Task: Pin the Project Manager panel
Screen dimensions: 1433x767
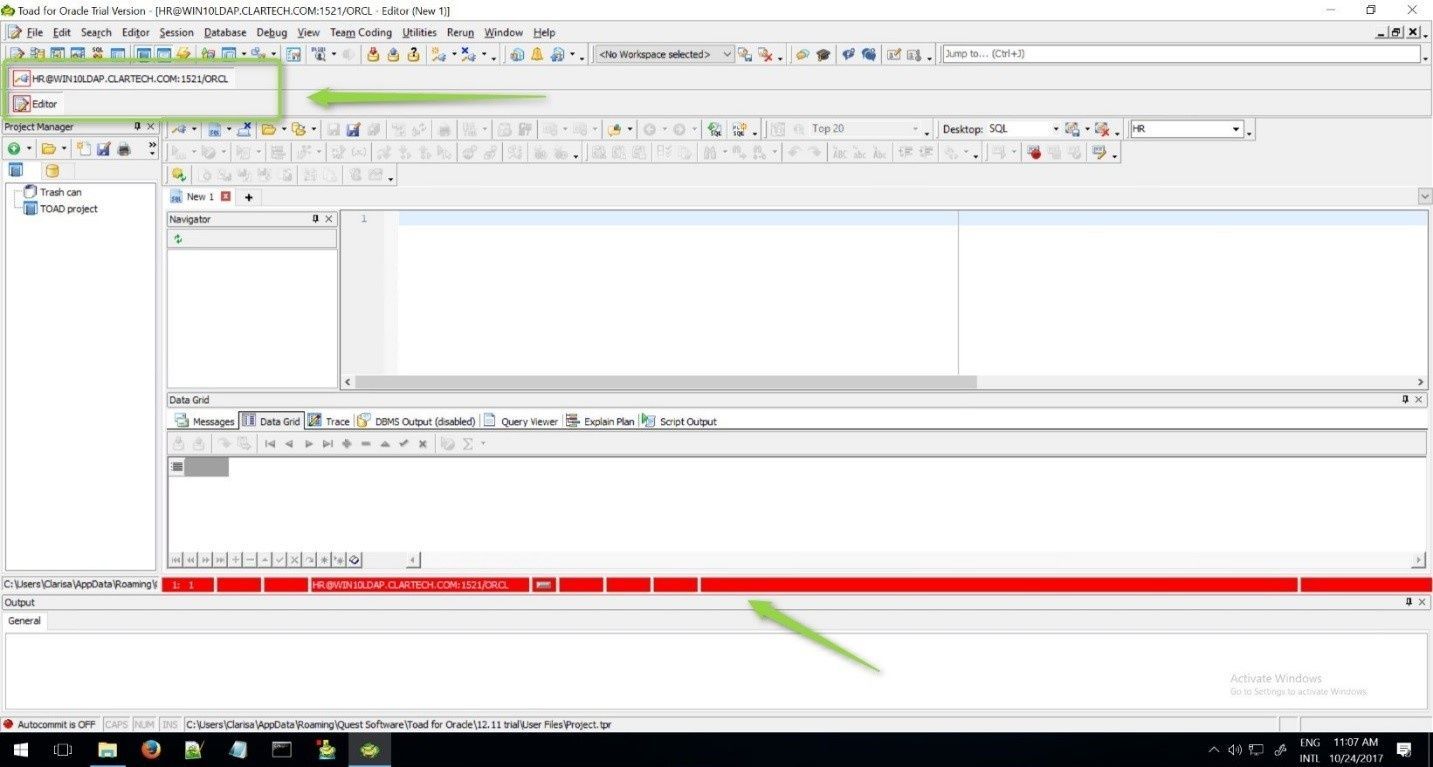Action: [137, 127]
